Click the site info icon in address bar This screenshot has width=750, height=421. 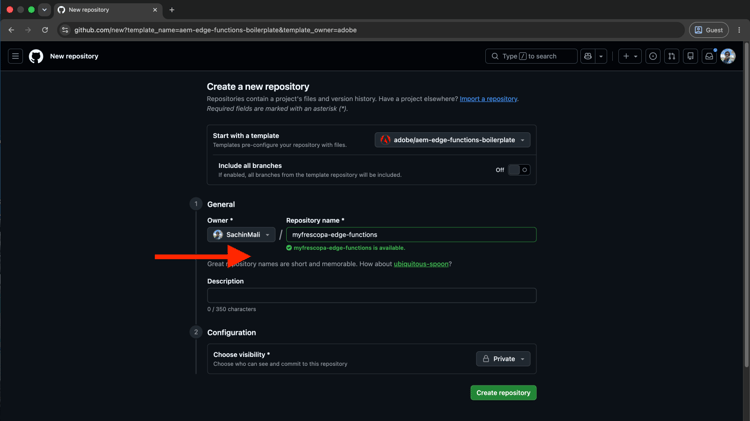click(x=65, y=30)
